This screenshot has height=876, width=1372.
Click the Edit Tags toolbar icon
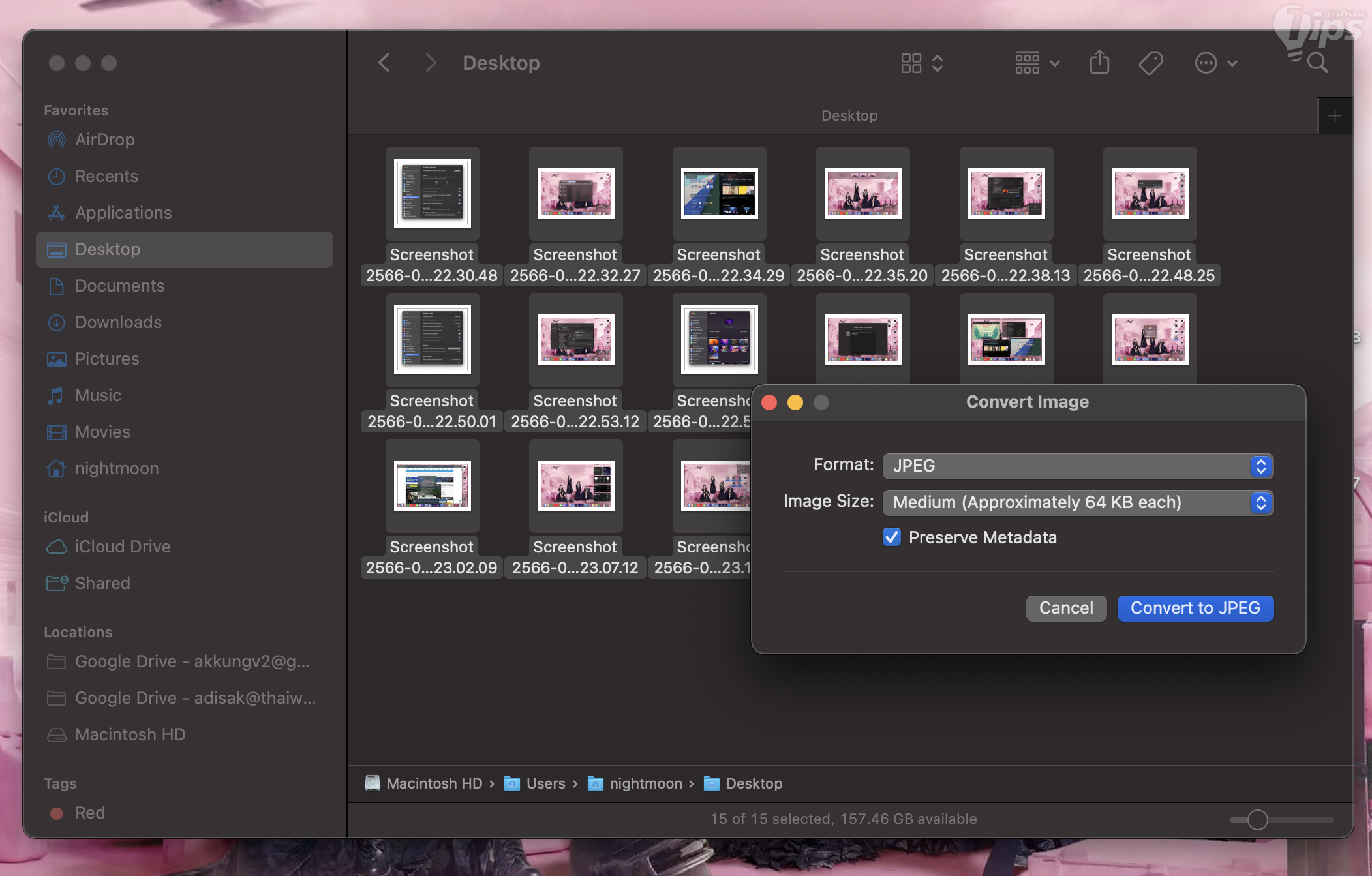point(1151,63)
